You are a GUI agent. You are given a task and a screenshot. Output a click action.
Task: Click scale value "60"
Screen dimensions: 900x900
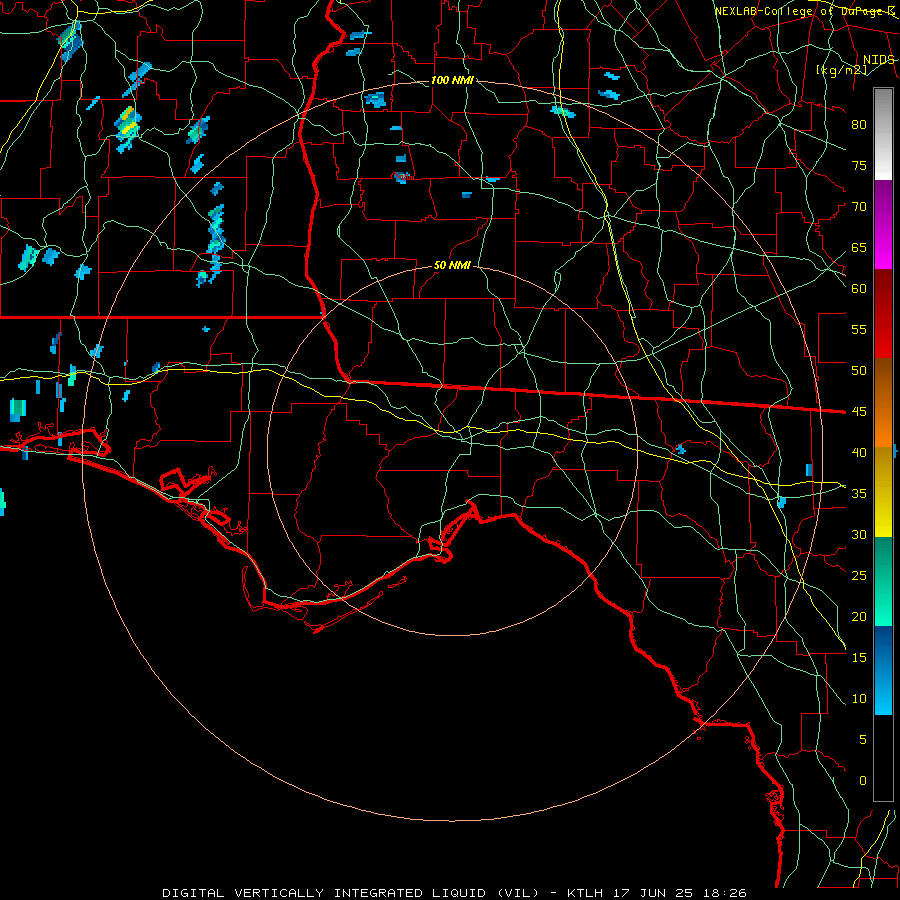859,288
